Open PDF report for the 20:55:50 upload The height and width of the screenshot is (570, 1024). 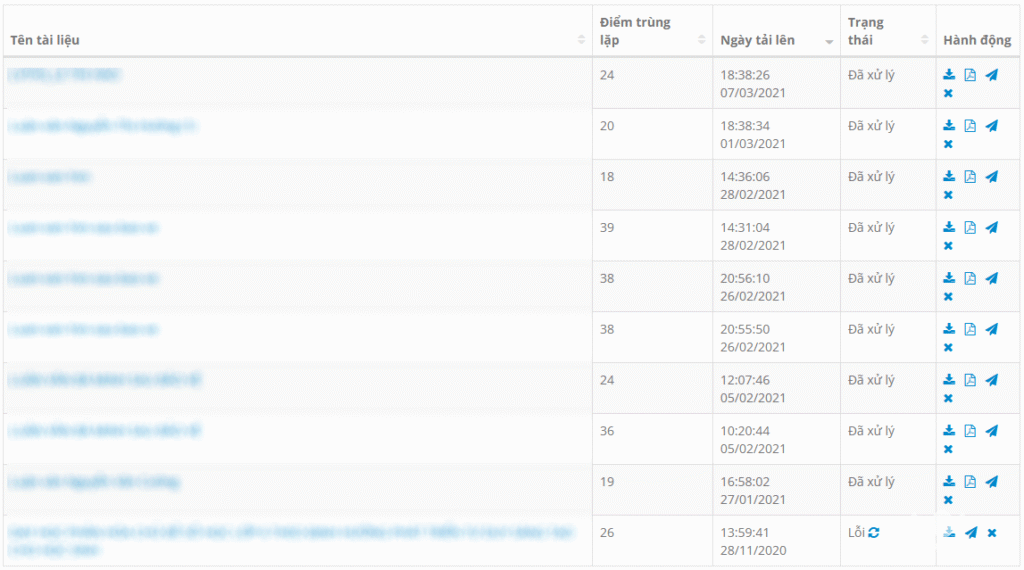(x=970, y=329)
